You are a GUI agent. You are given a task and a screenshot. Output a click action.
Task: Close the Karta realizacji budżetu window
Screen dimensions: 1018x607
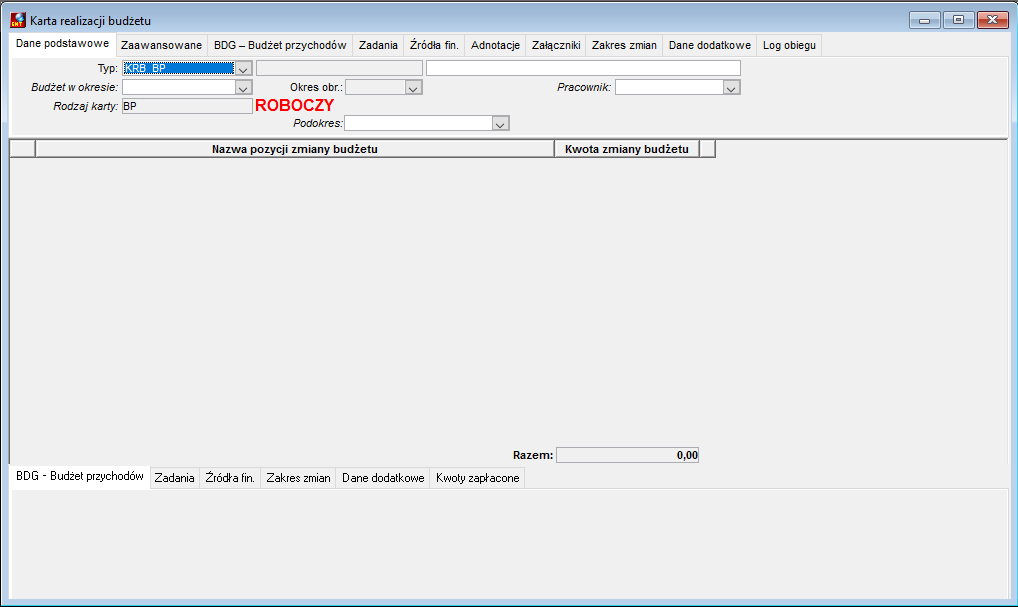[x=992, y=20]
